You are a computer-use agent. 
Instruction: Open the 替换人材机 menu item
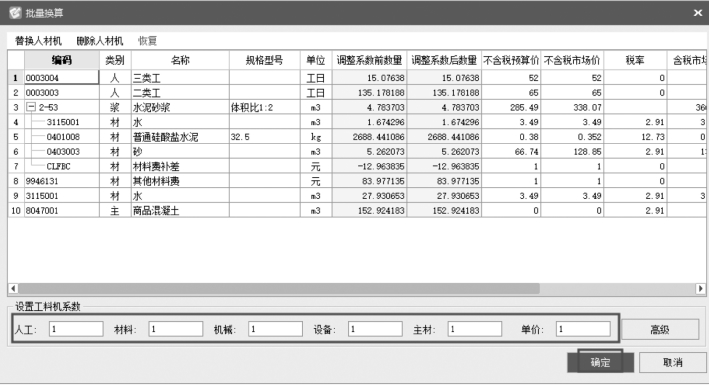click(x=38, y=41)
